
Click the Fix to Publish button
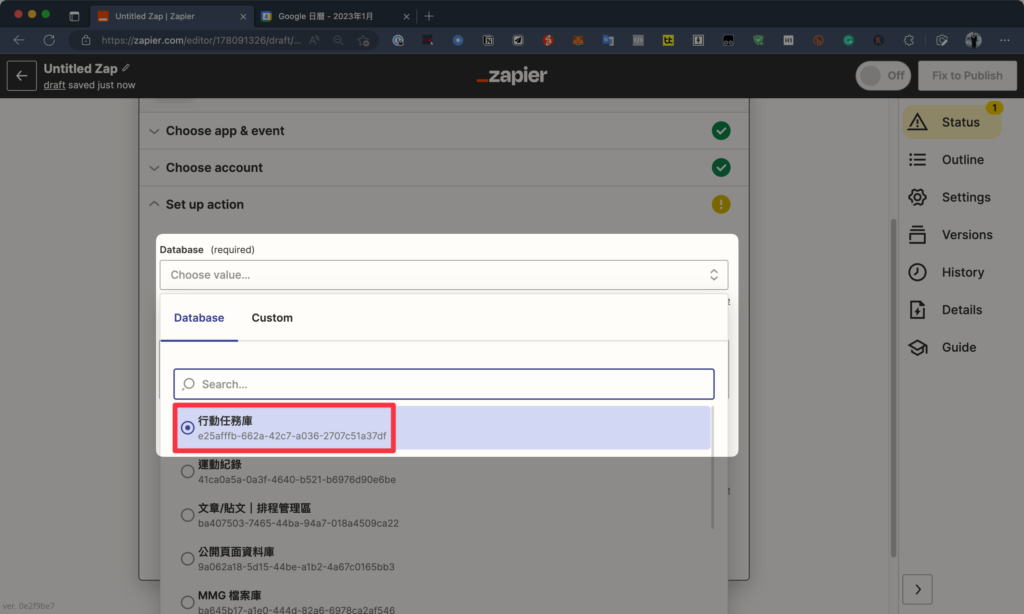click(x=967, y=76)
